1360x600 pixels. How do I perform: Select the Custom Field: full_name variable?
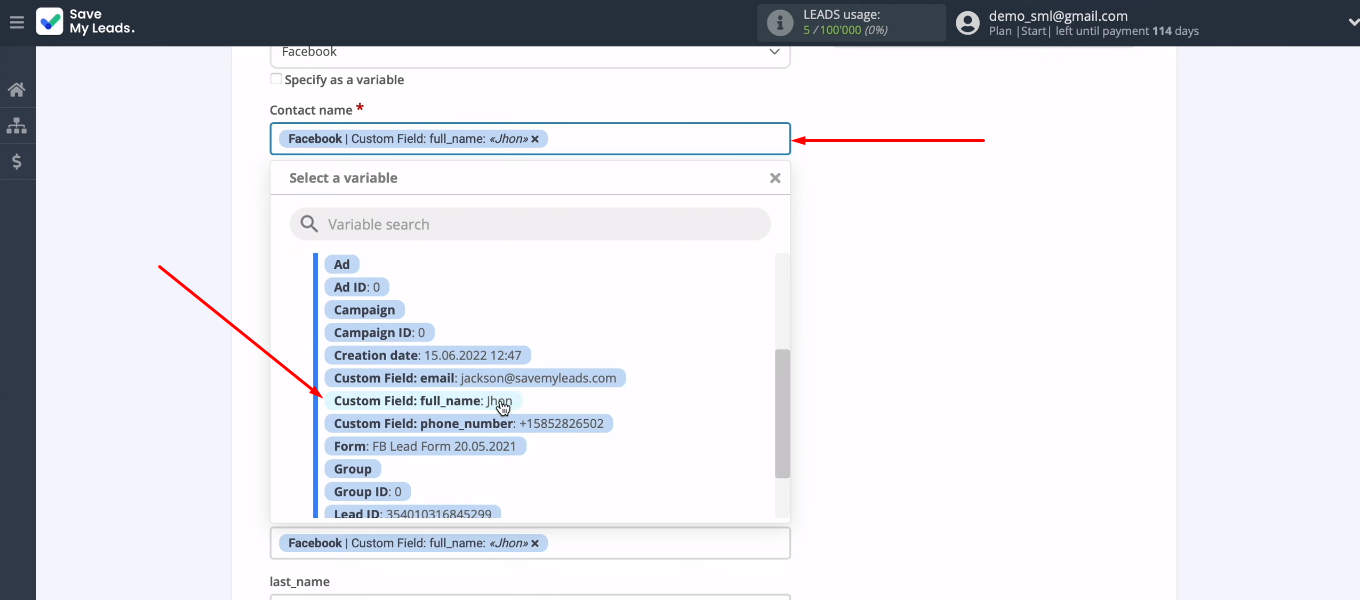point(422,401)
